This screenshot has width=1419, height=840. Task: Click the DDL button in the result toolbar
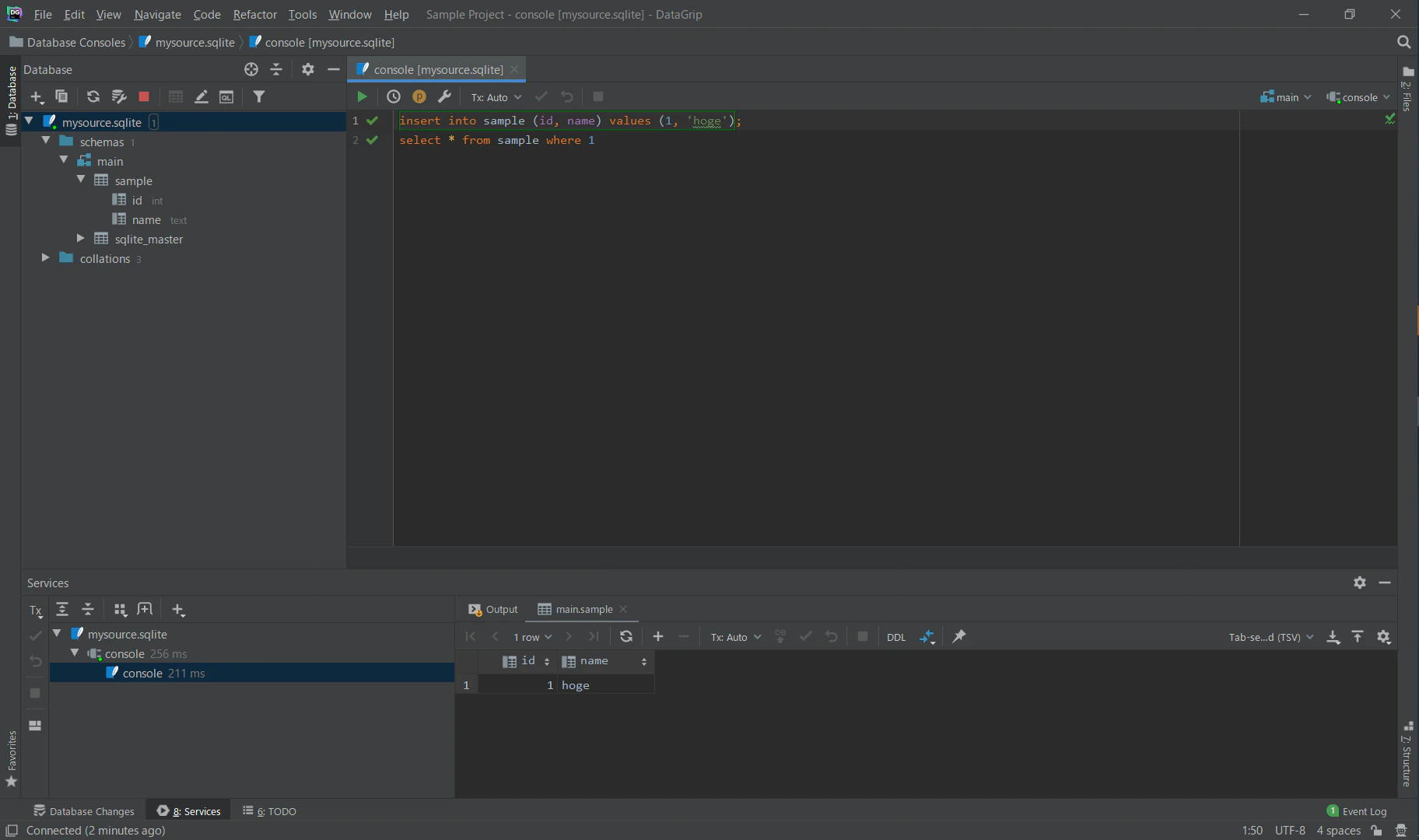point(896,637)
